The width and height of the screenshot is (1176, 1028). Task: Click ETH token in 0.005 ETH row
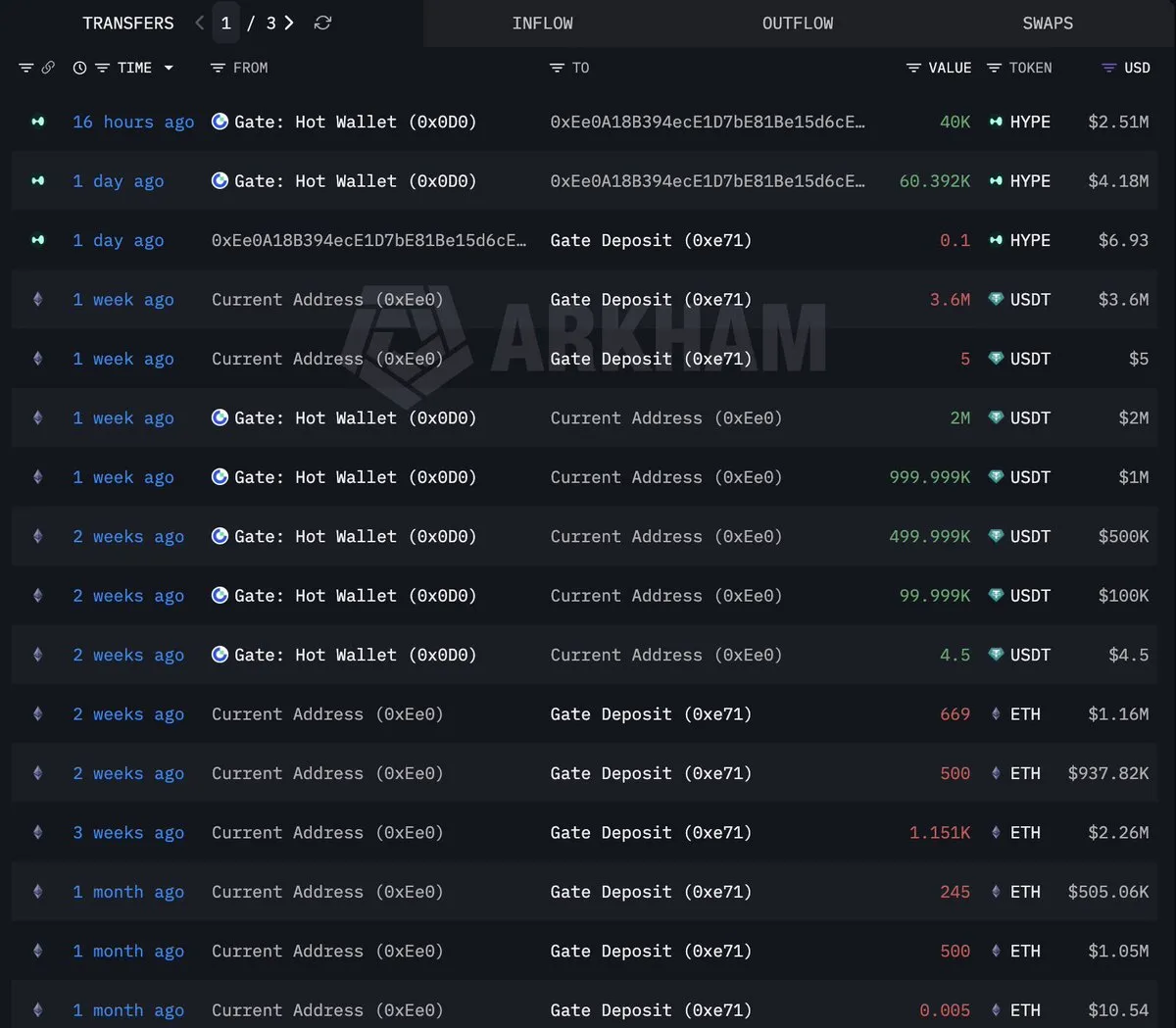click(x=1025, y=1010)
